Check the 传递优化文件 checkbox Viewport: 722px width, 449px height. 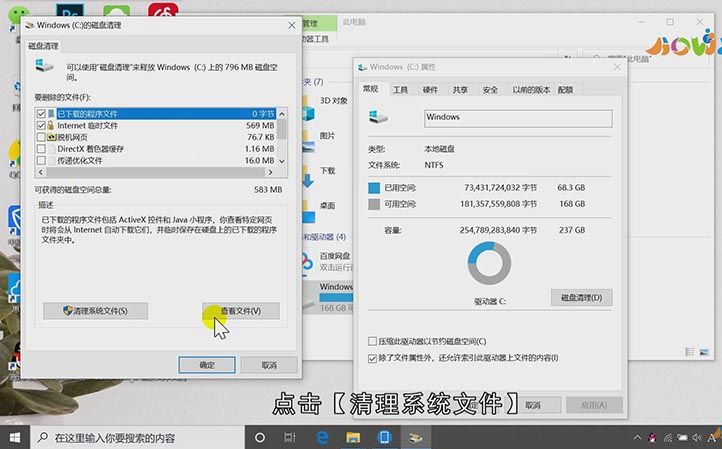[41, 160]
